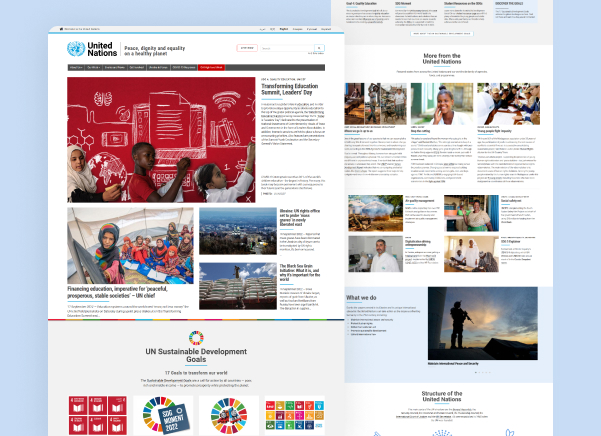Click the SDG Moment heading
This screenshot has width=601, height=436.
click(403, 3)
